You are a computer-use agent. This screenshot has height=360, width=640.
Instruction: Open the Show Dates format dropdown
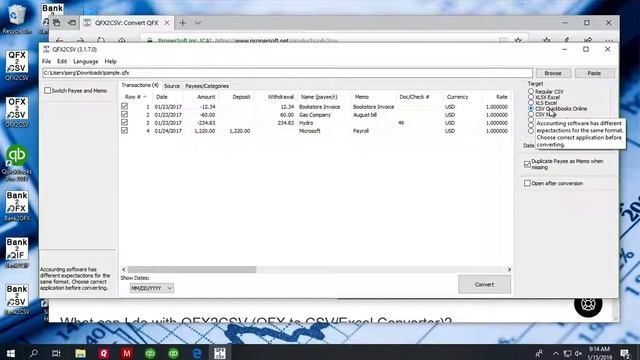(x=151, y=288)
